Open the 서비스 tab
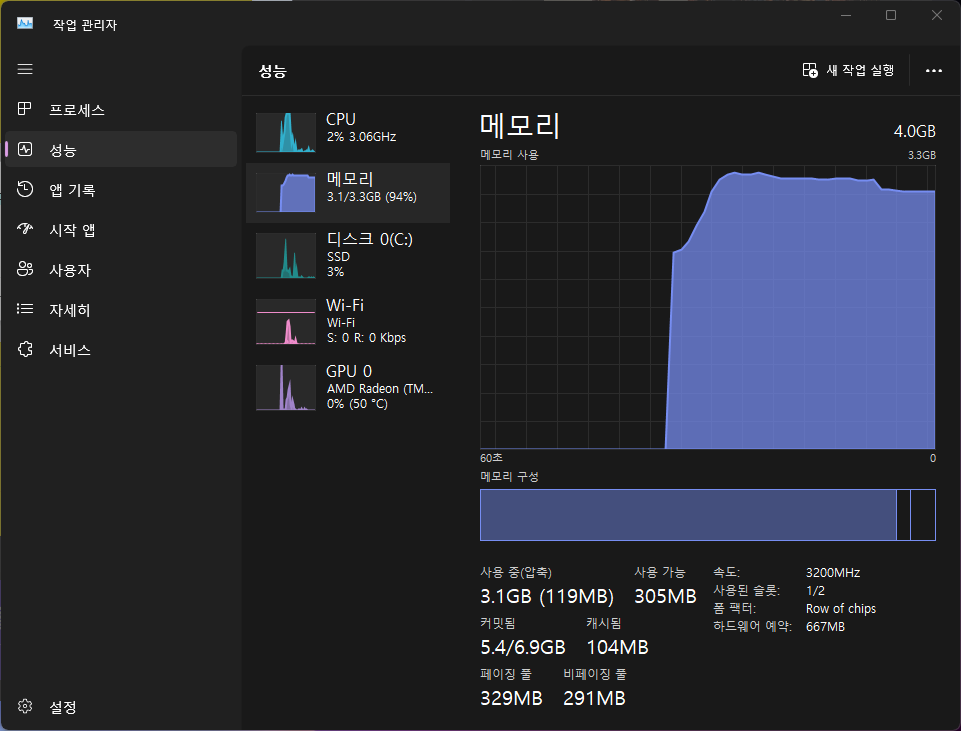Viewport: 961px width, 731px height. click(x=121, y=349)
